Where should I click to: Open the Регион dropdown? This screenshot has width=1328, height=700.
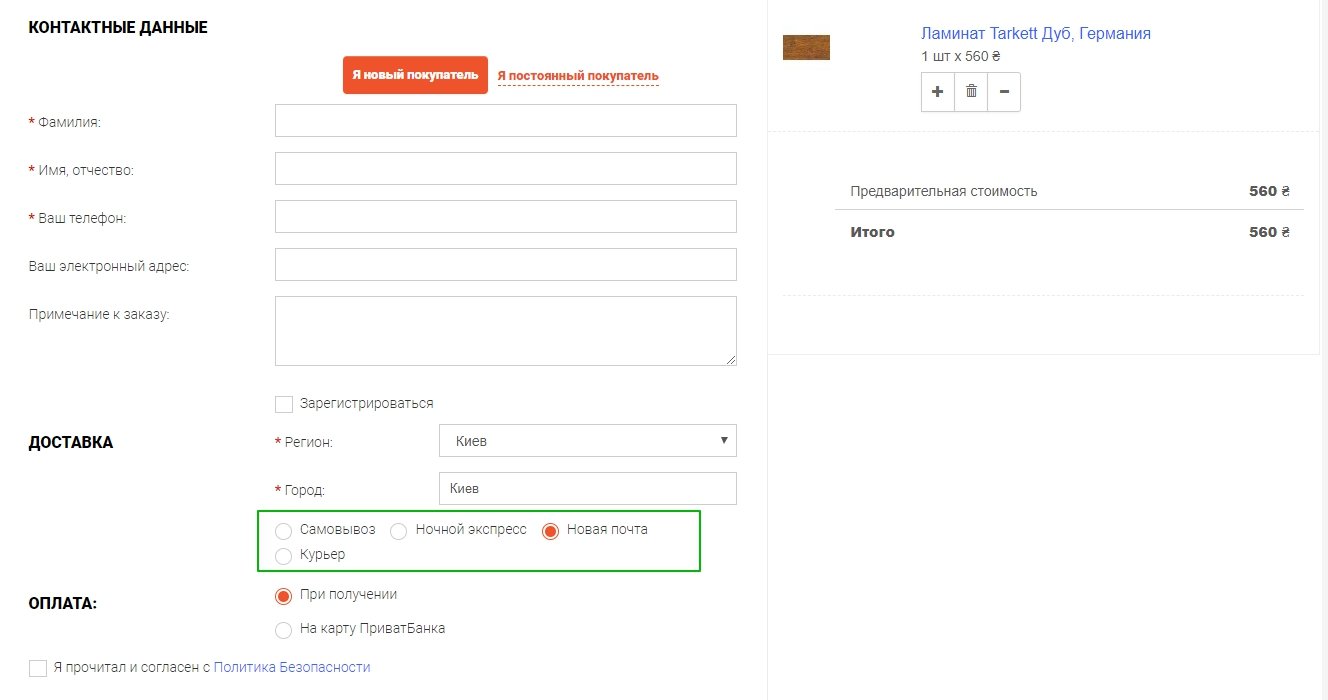(x=587, y=441)
